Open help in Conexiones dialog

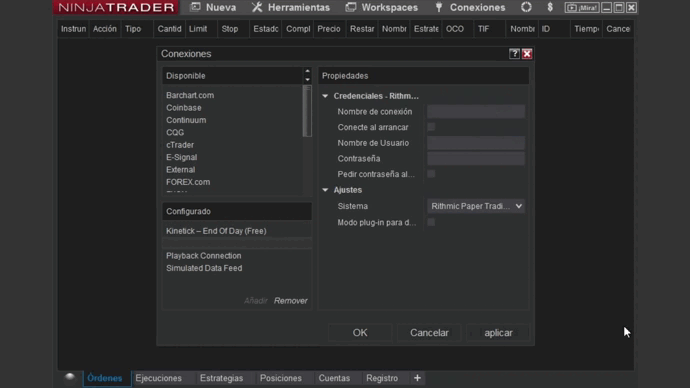coord(514,54)
